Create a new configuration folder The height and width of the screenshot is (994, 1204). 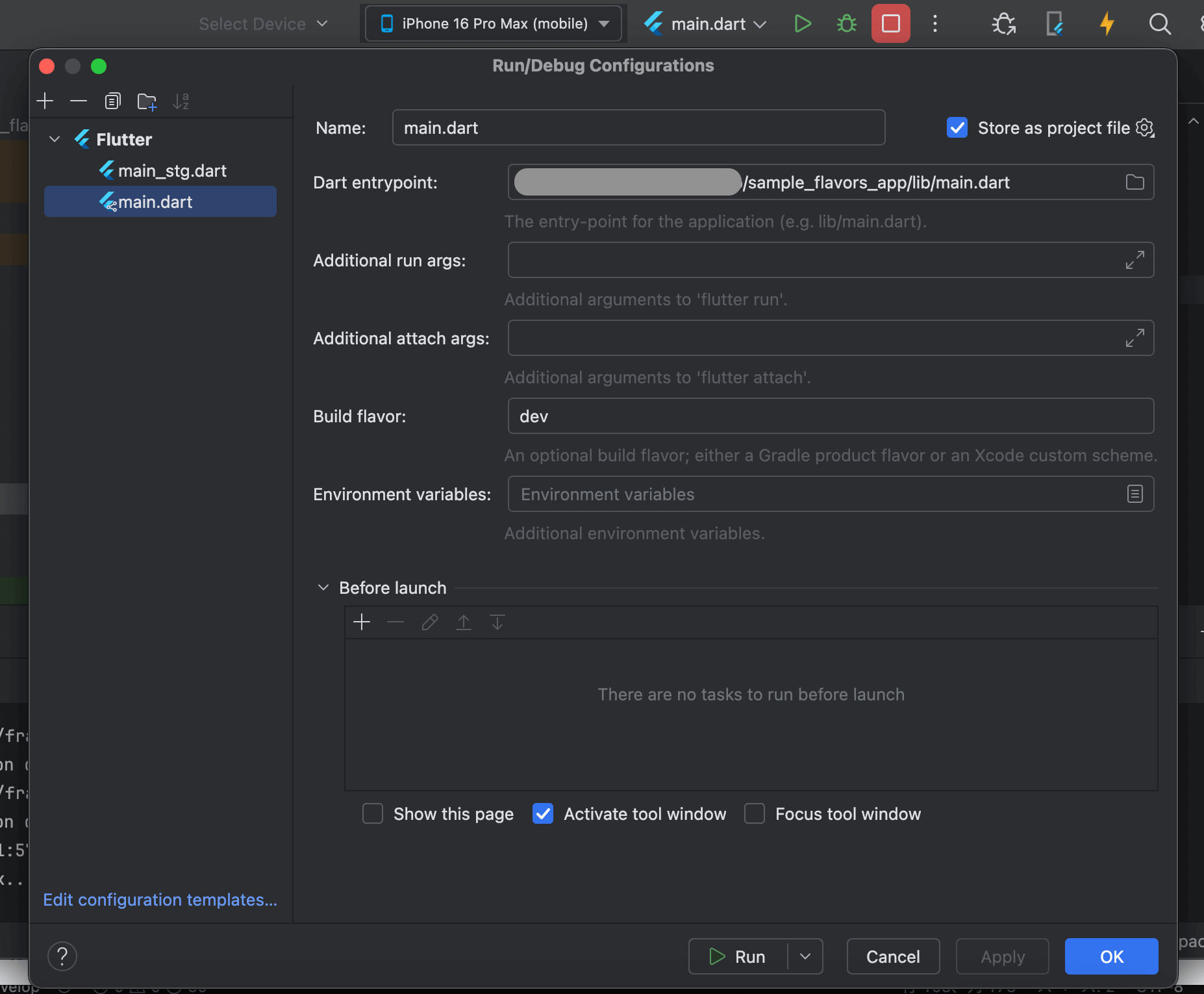147,101
